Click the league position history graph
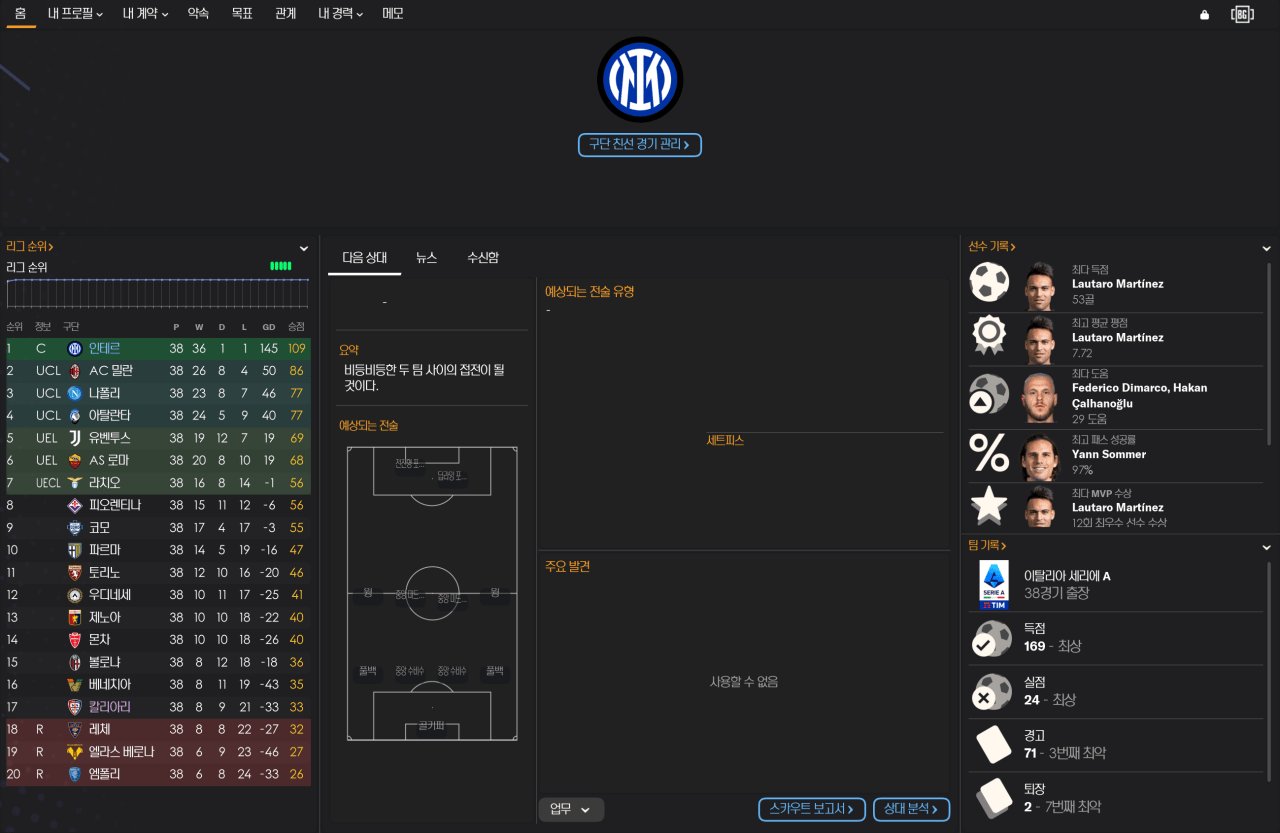Image resolution: width=1280 pixels, height=833 pixels. [x=158, y=294]
